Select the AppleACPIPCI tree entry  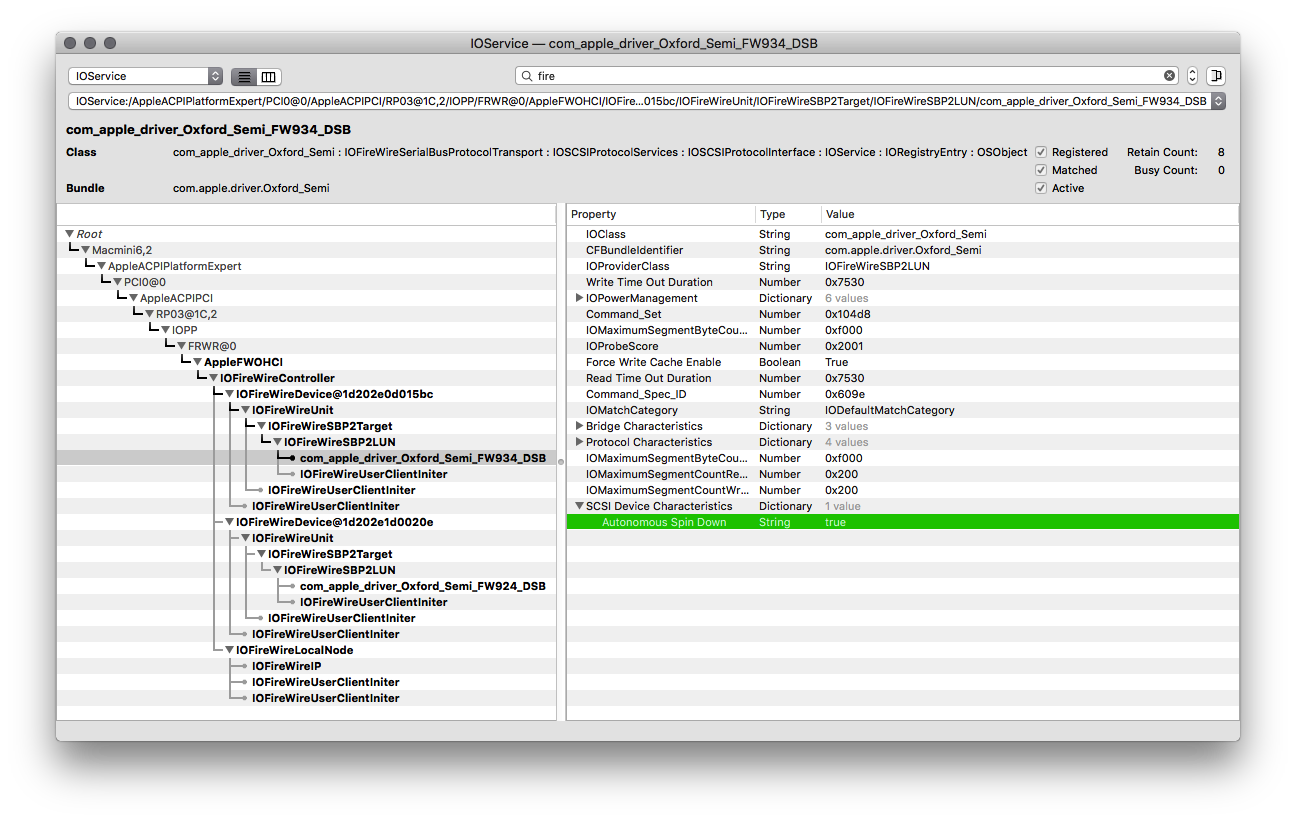click(x=176, y=298)
